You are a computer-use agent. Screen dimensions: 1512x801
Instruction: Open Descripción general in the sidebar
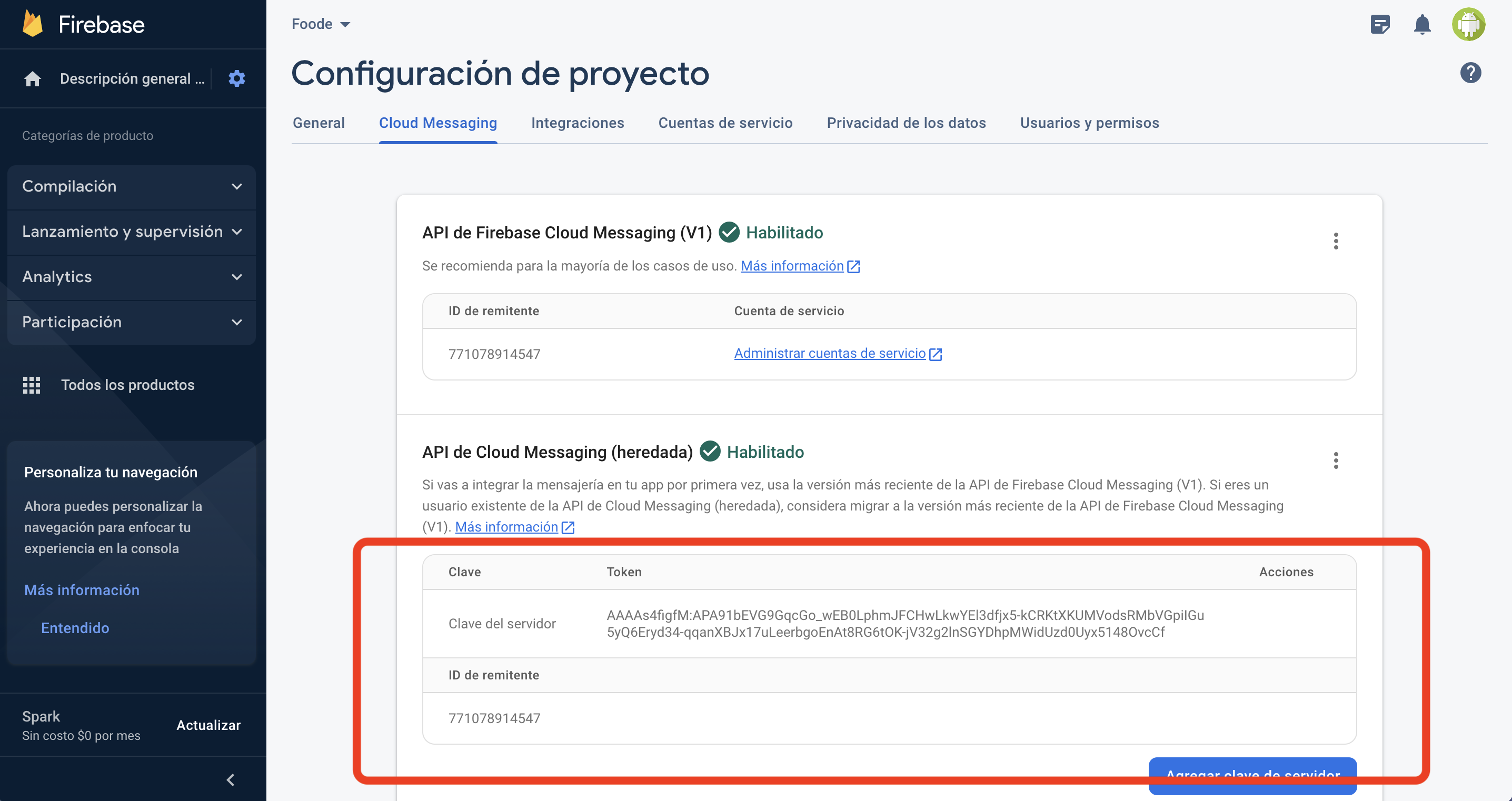click(132, 78)
